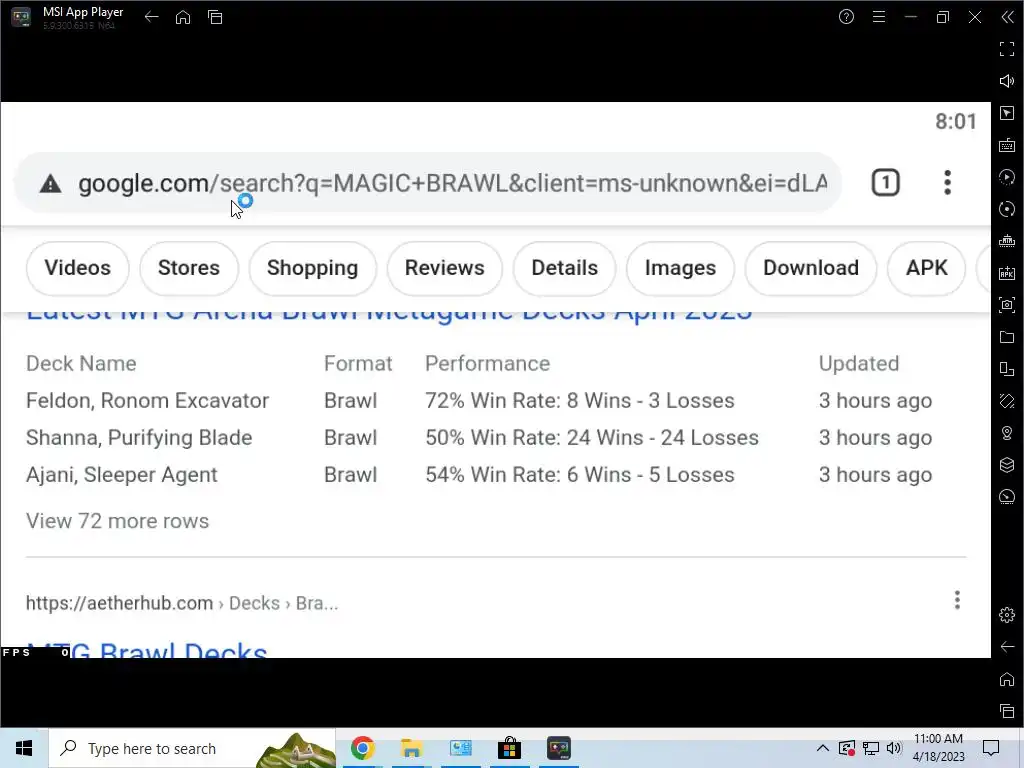Show hidden system tray icons chevron
Image resolution: width=1024 pixels, height=768 pixels.
823,748
